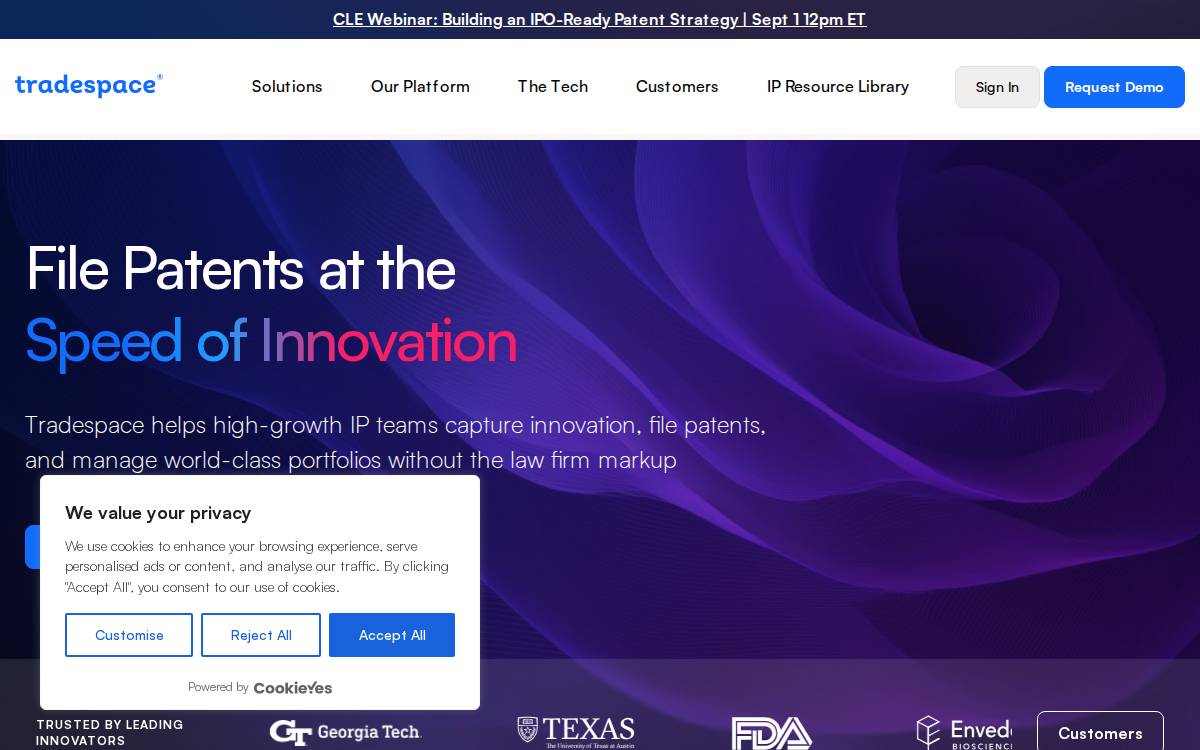Click the Request Demo button
The width and height of the screenshot is (1200, 750).
tap(1114, 87)
